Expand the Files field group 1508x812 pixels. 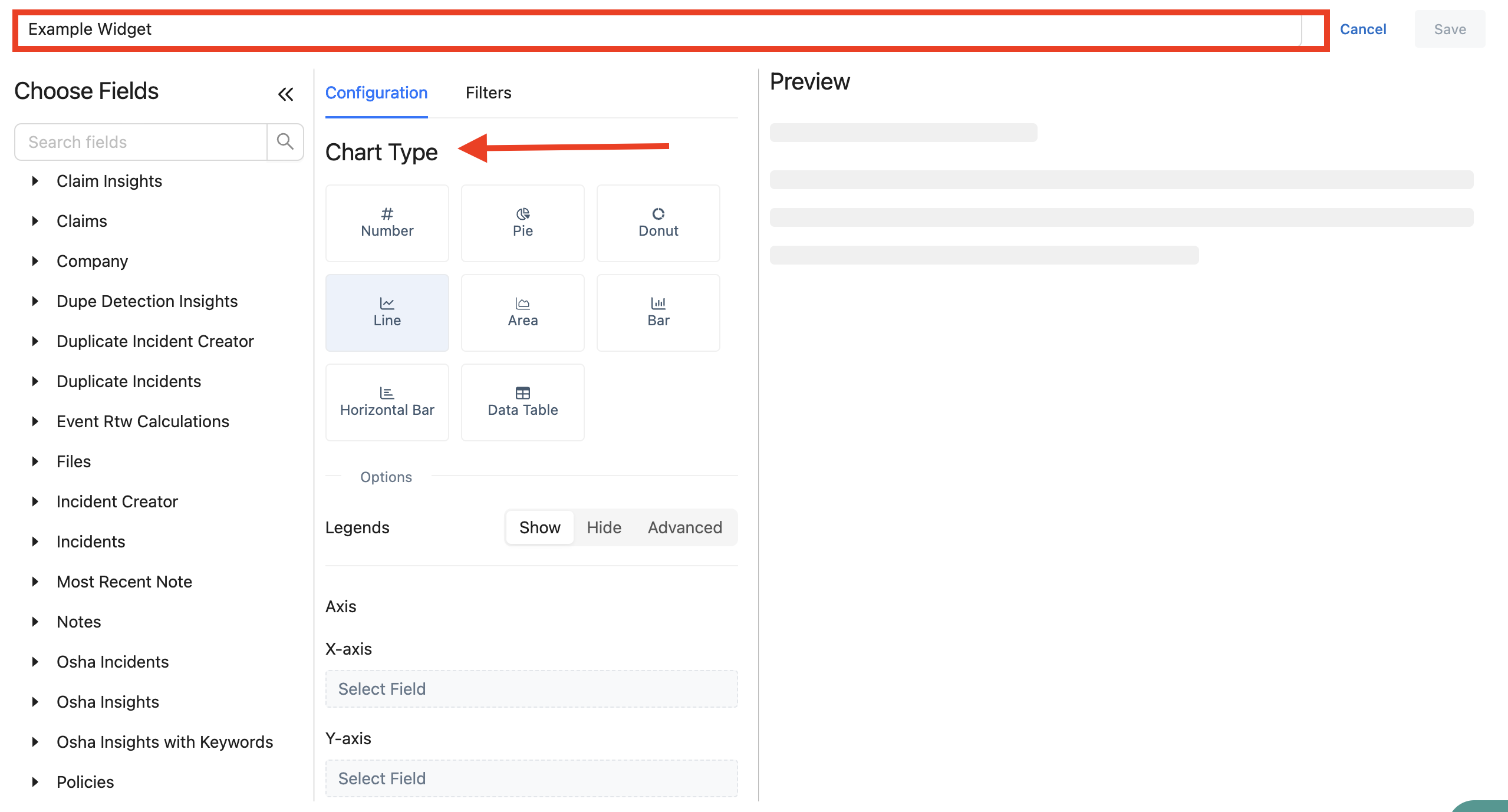[x=35, y=461]
